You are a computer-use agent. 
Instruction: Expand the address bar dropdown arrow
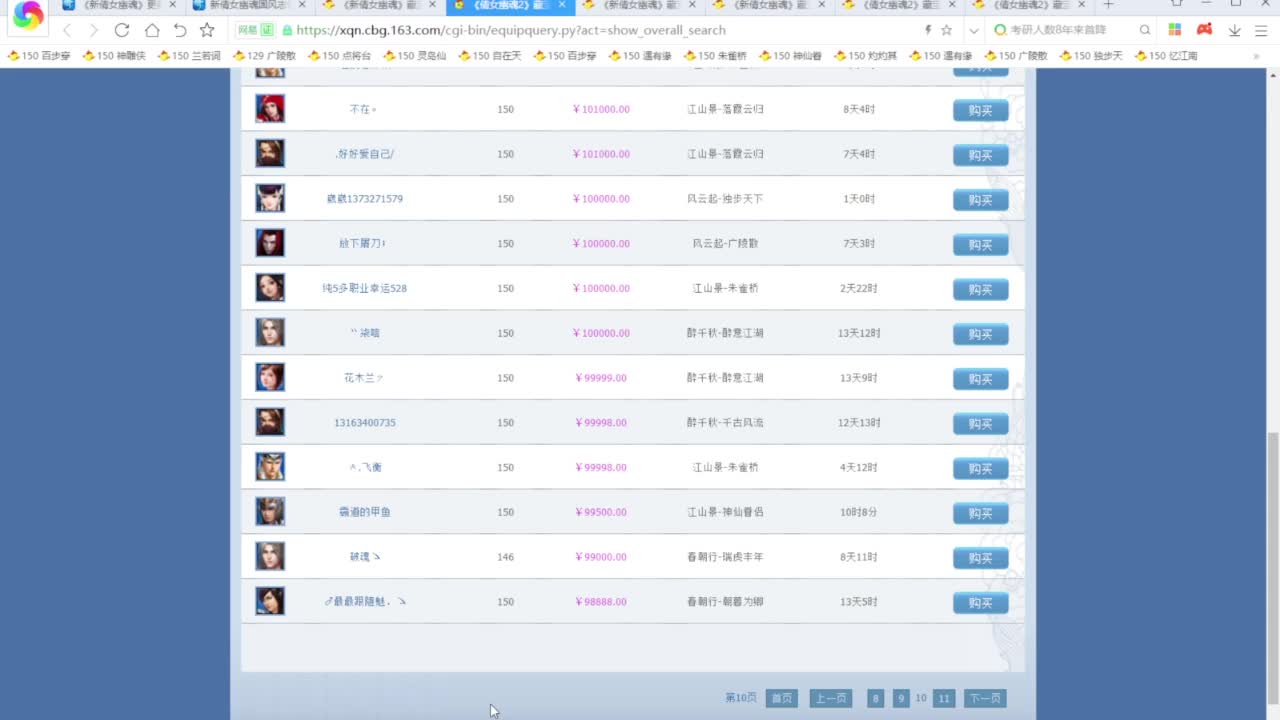[973, 30]
